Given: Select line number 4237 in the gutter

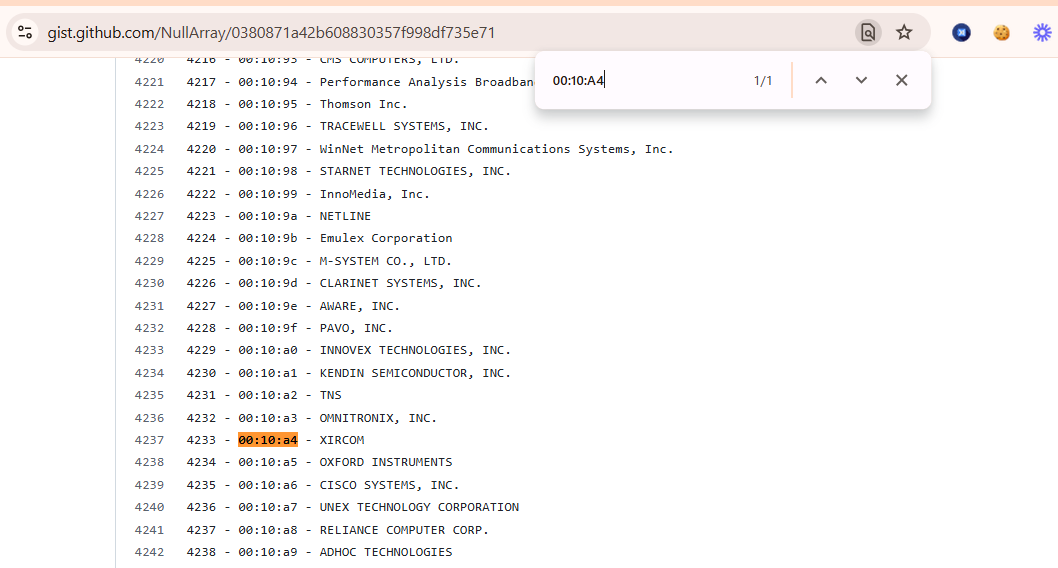Looking at the screenshot, I should (x=149, y=440).
